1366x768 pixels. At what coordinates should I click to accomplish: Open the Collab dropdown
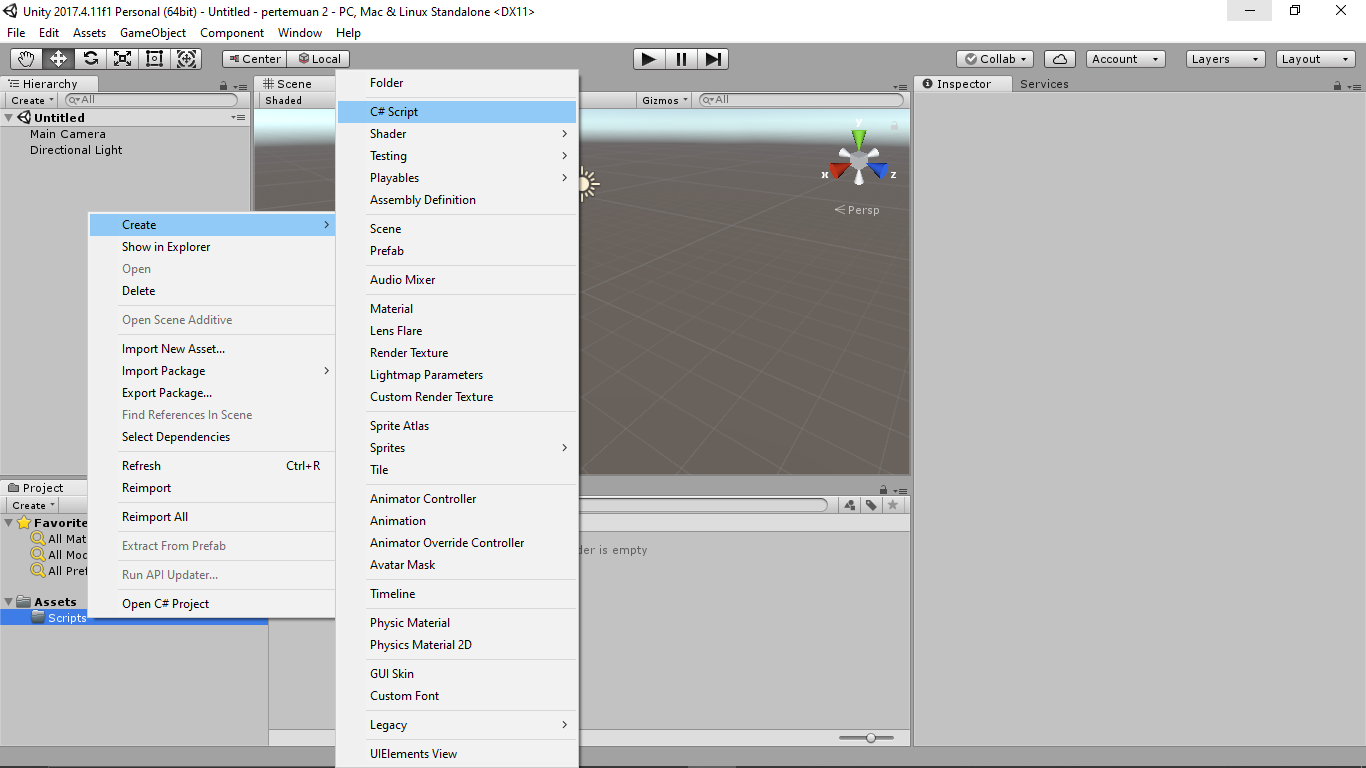tap(995, 59)
